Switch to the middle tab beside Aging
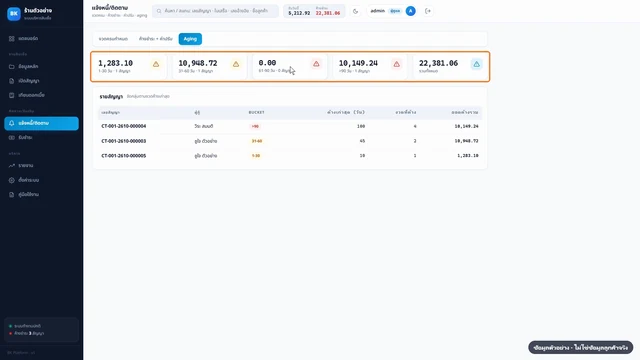The width and height of the screenshot is (640, 360). [156, 39]
